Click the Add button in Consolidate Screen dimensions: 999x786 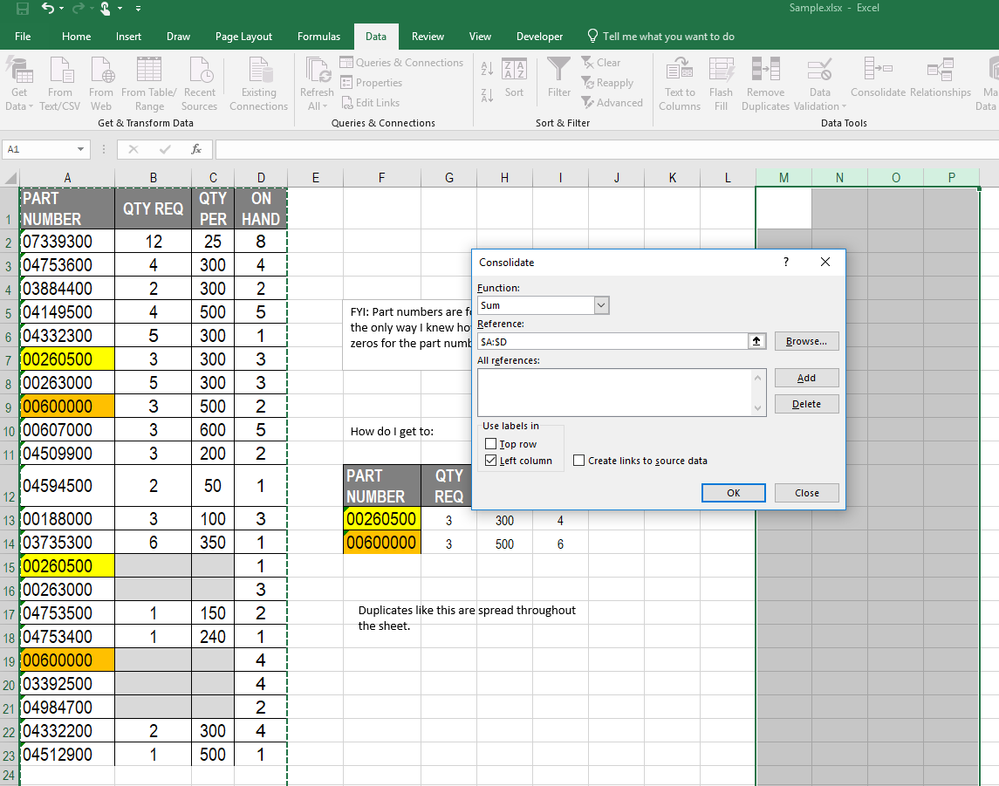tap(806, 378)
